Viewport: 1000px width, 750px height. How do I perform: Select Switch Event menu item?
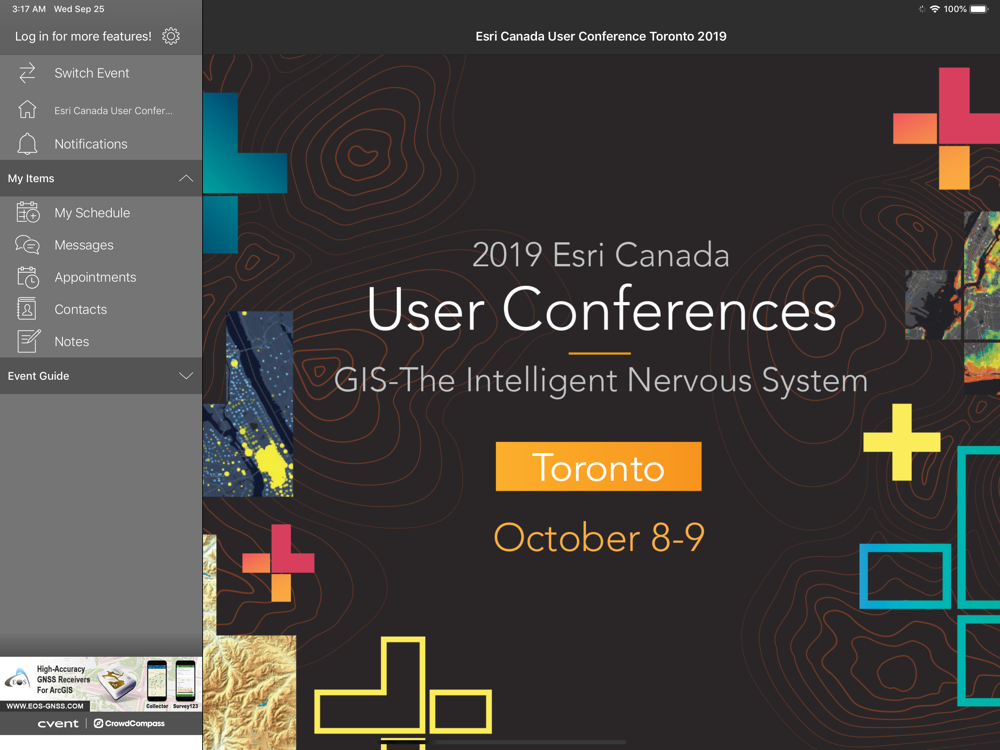(101, 73)
